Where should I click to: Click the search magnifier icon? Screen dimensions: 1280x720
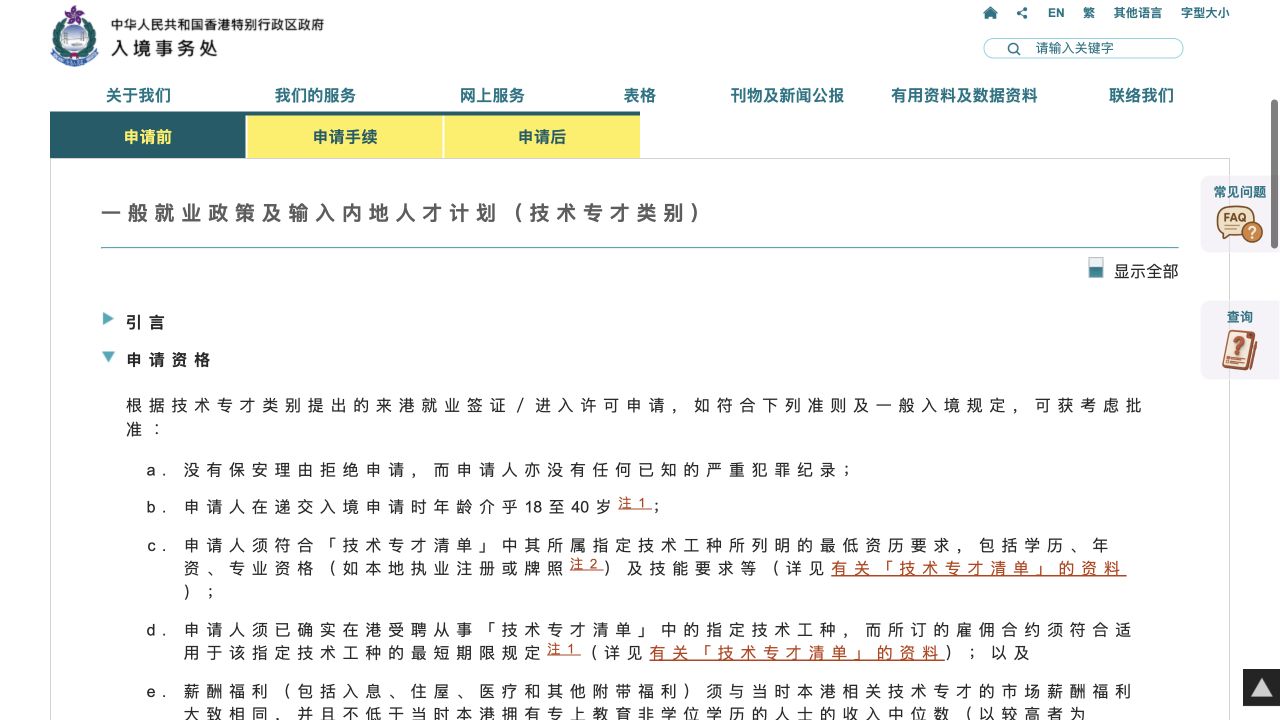(x=1013, y=48)
